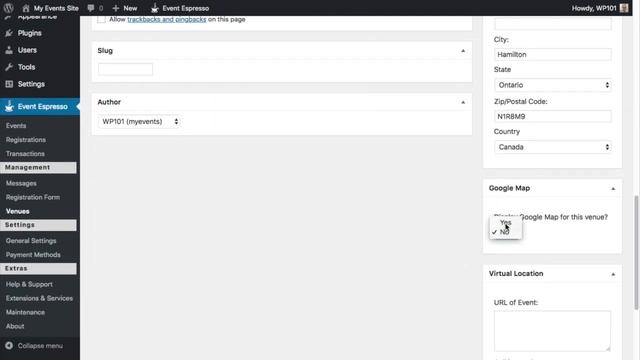Open Users menu label
The width and height of the screenshot is (640, 360).
27,50
